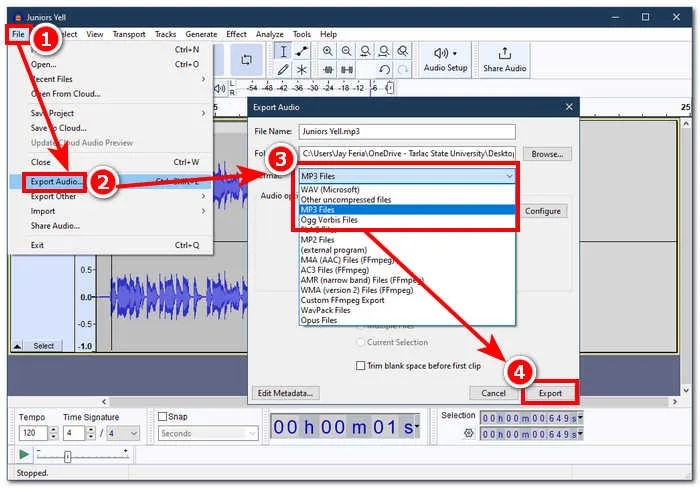Check Trim blank space before first clip

point(362,366)
